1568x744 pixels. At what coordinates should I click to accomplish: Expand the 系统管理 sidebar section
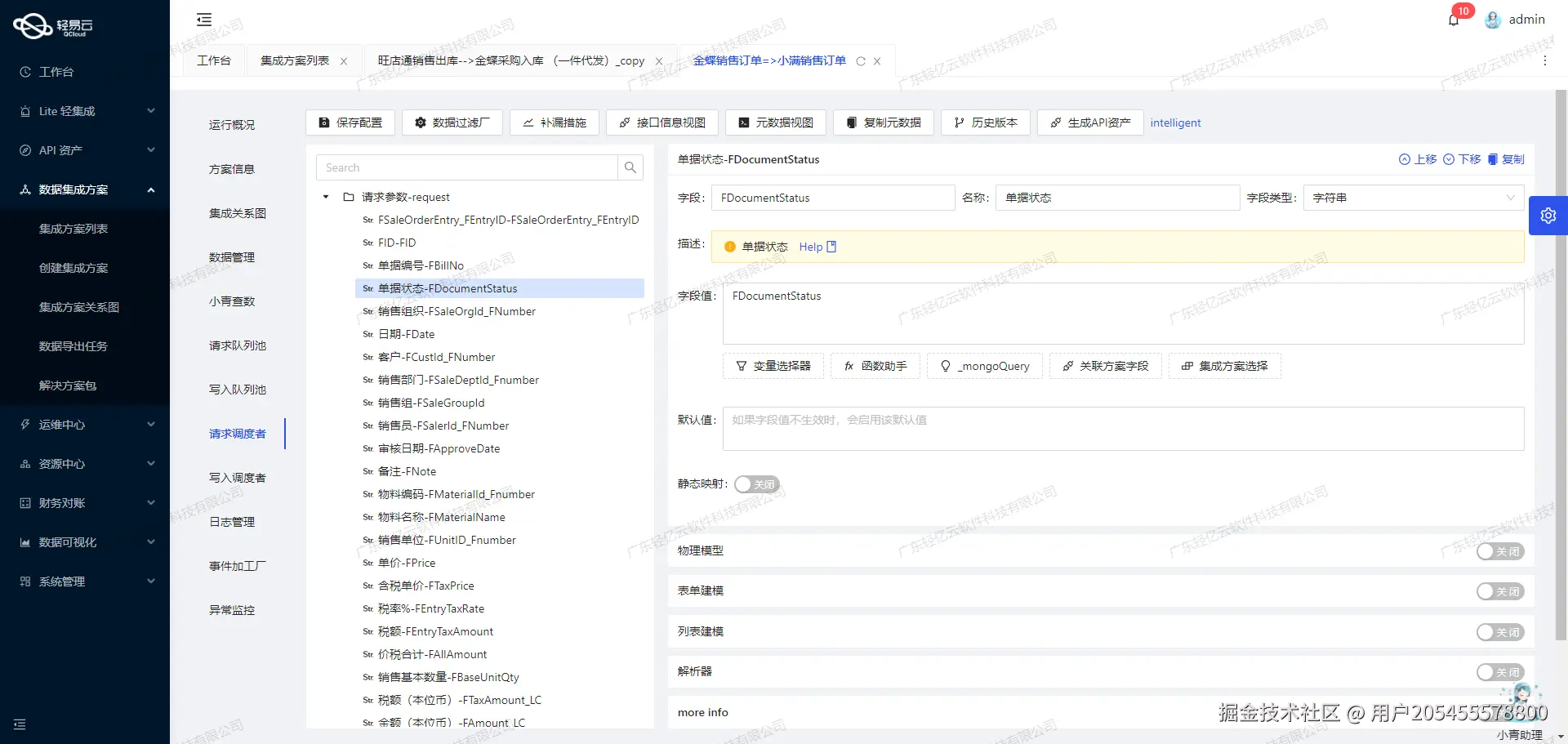coord(85,581)
